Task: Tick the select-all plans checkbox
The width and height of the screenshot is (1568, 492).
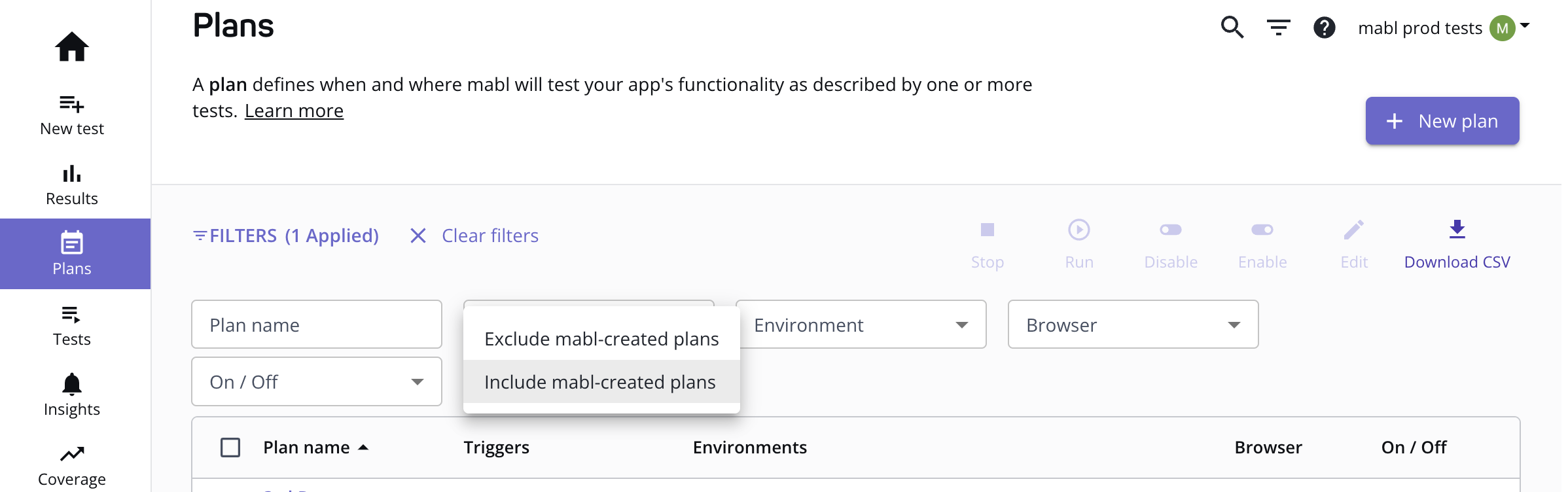Action: click(230, 448)
